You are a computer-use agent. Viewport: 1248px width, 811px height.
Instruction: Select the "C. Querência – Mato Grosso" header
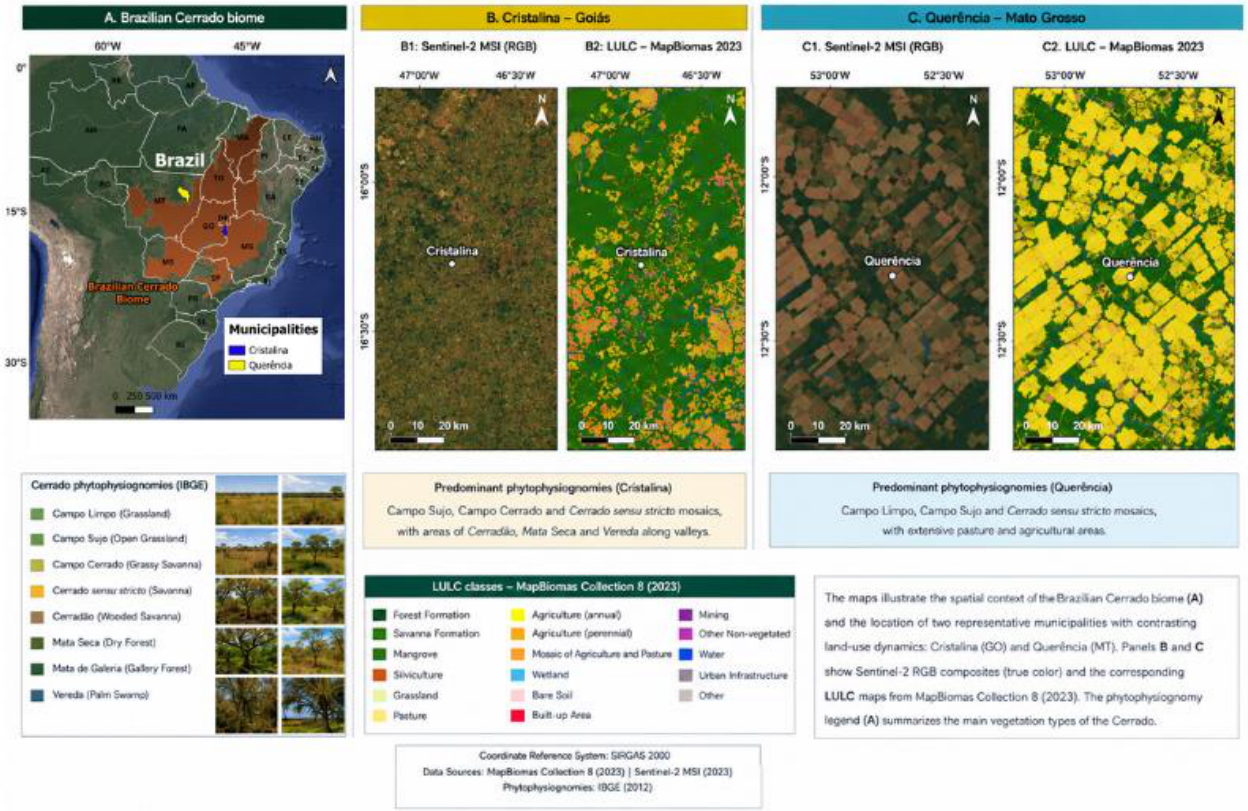tap(1000, 16)
